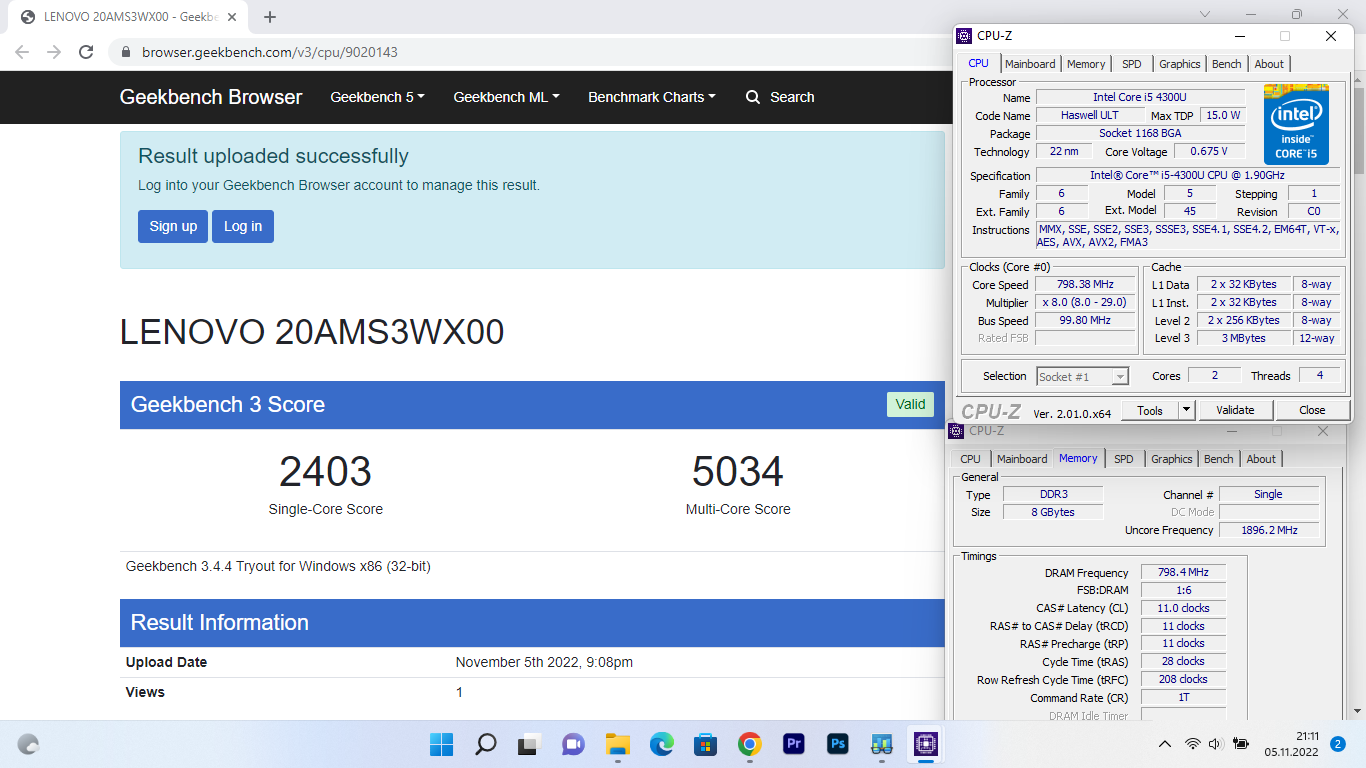The width and height of the screenshot is (1366, 768).
Task: Open notification center badge showing 2
Action: 1338,744
